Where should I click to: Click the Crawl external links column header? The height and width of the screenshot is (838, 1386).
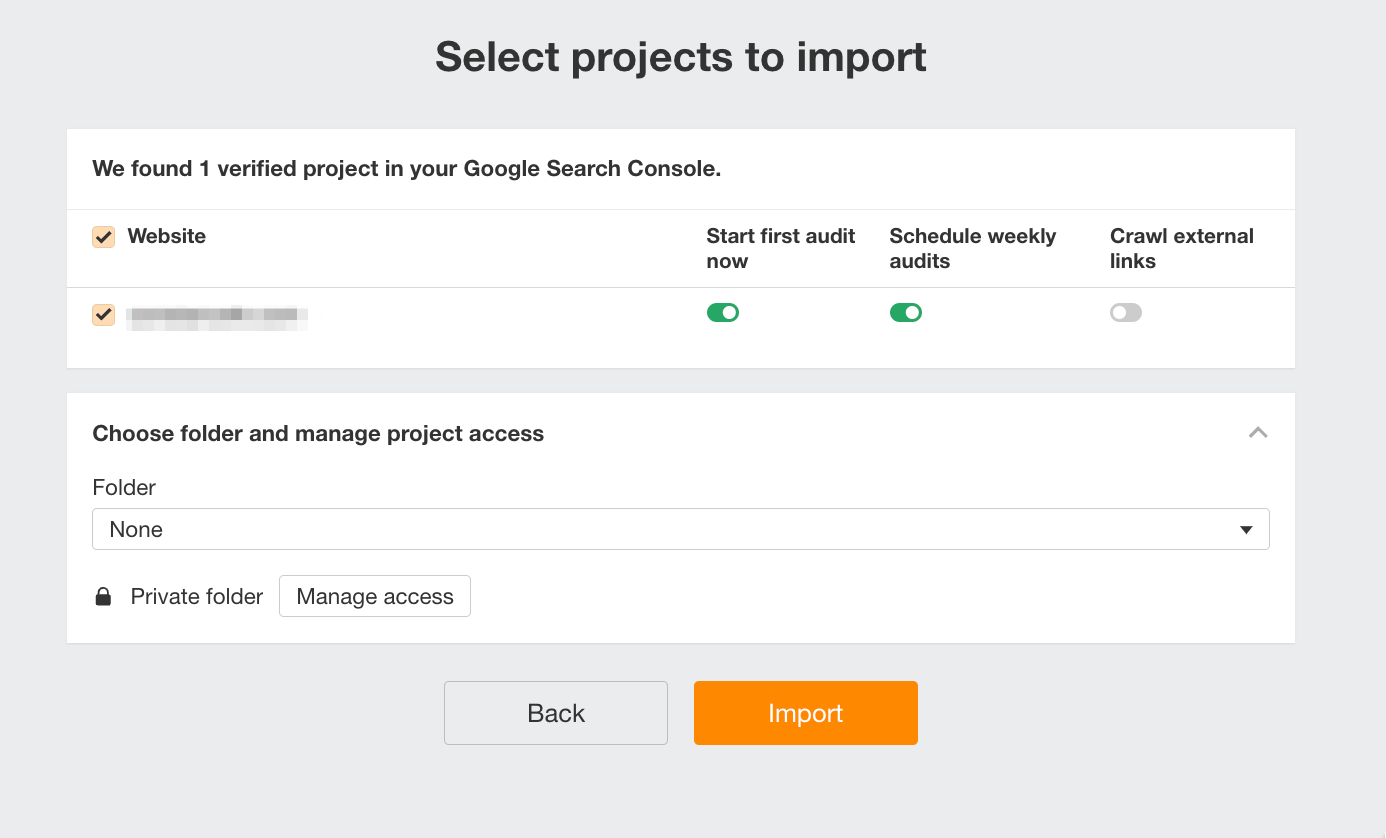(x=1181, y=248)
